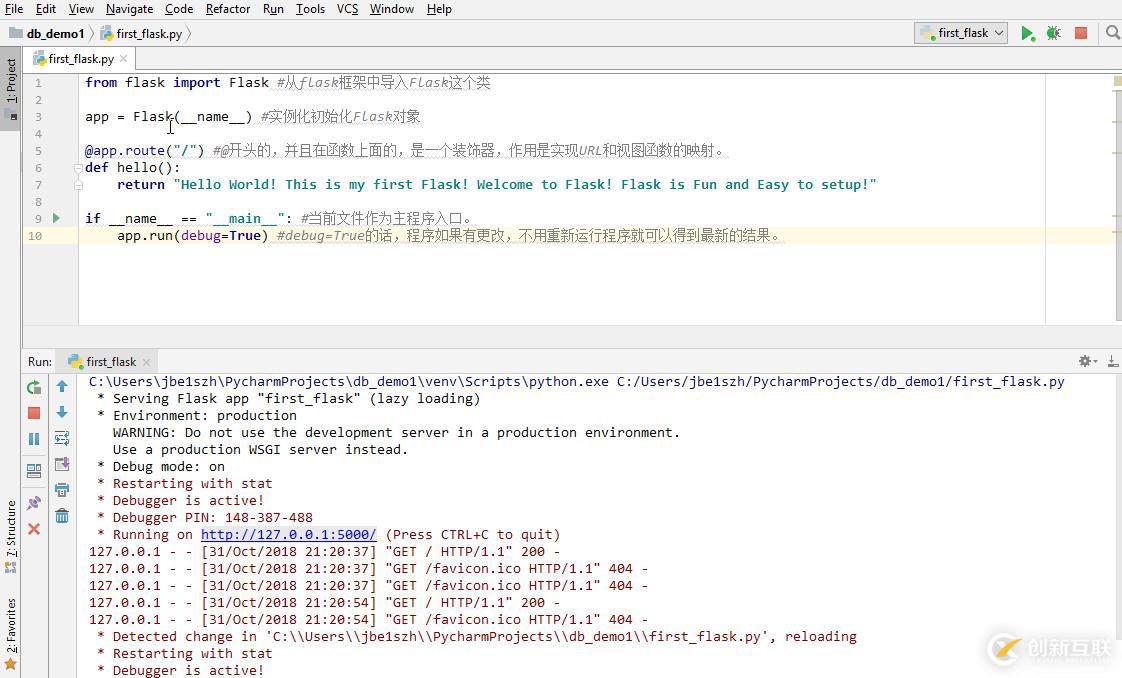Screen dimensions: 1122x678
Task: Stop the running Flask server
Action: tap(33, 412)
